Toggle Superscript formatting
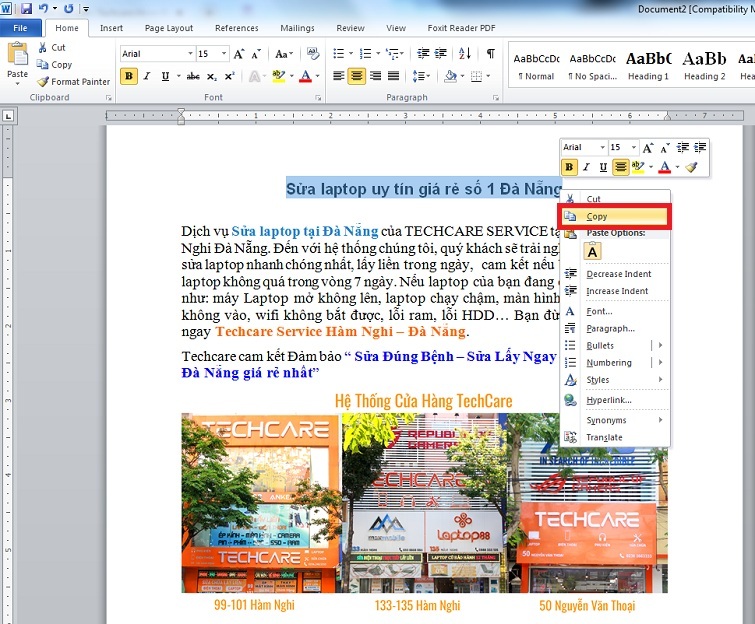This screenshot has width=755, height=624. (x=230, y=76)
